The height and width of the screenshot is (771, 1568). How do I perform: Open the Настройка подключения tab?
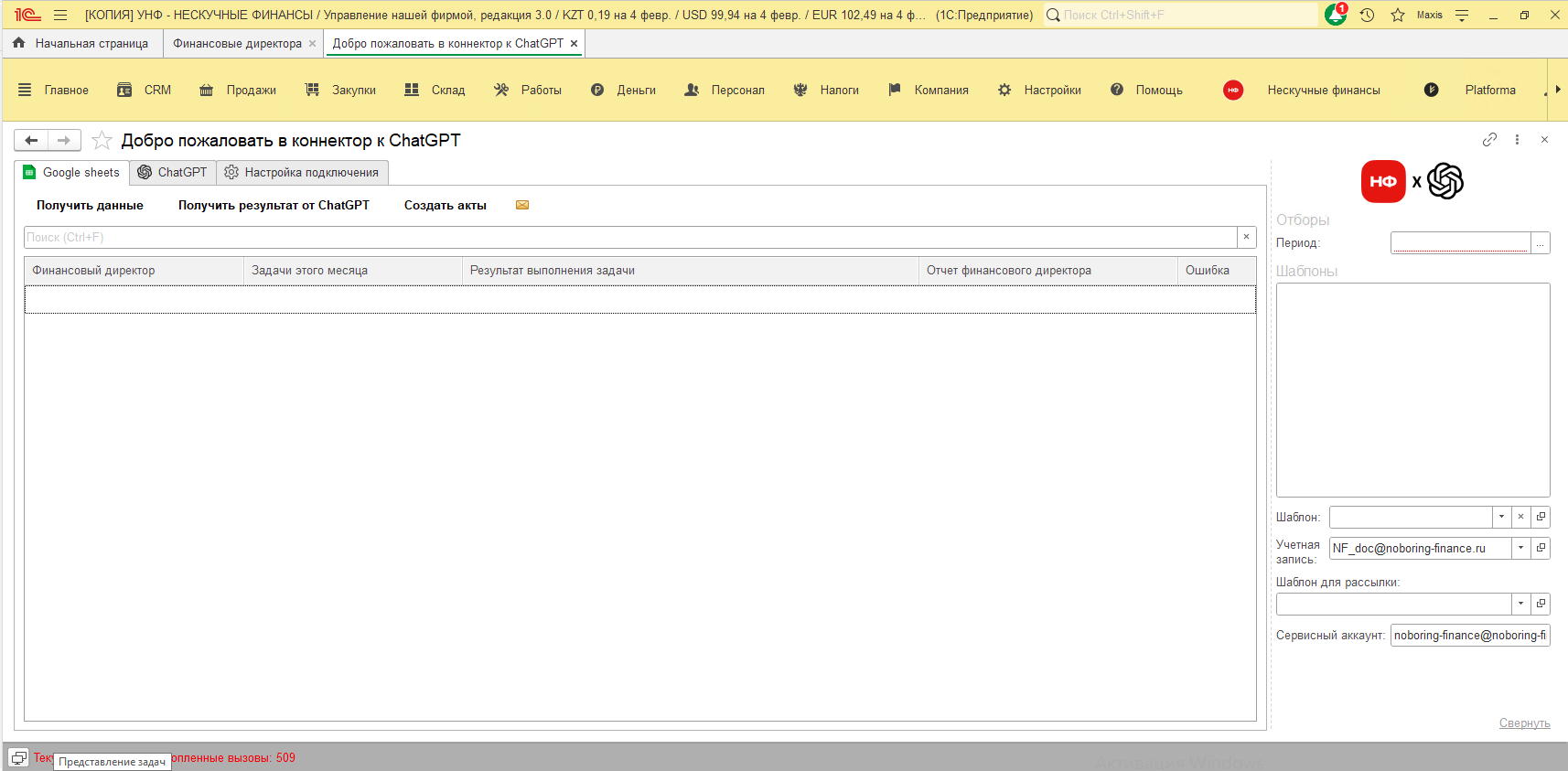(302, 172)
